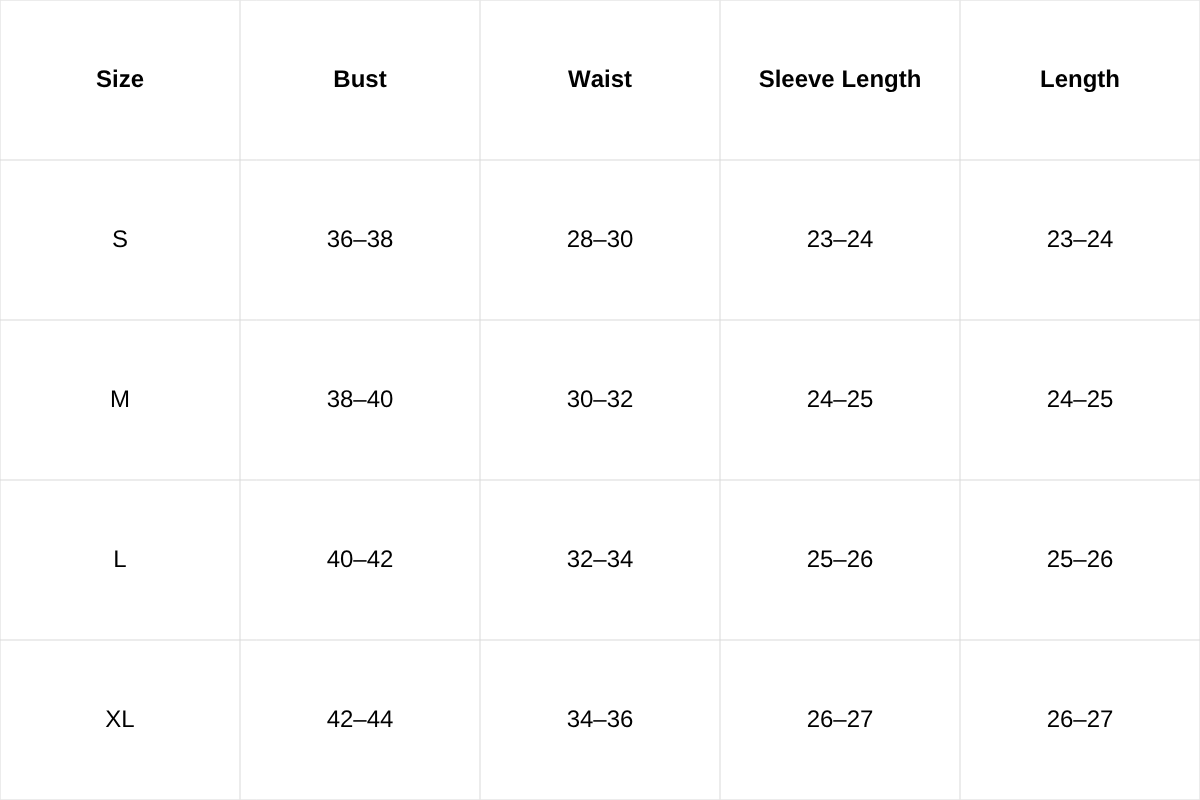Select waist measurement 32–34 cell
This screenshot has height=800, width=1200.
pyautogui.click(x=600, y=559)
